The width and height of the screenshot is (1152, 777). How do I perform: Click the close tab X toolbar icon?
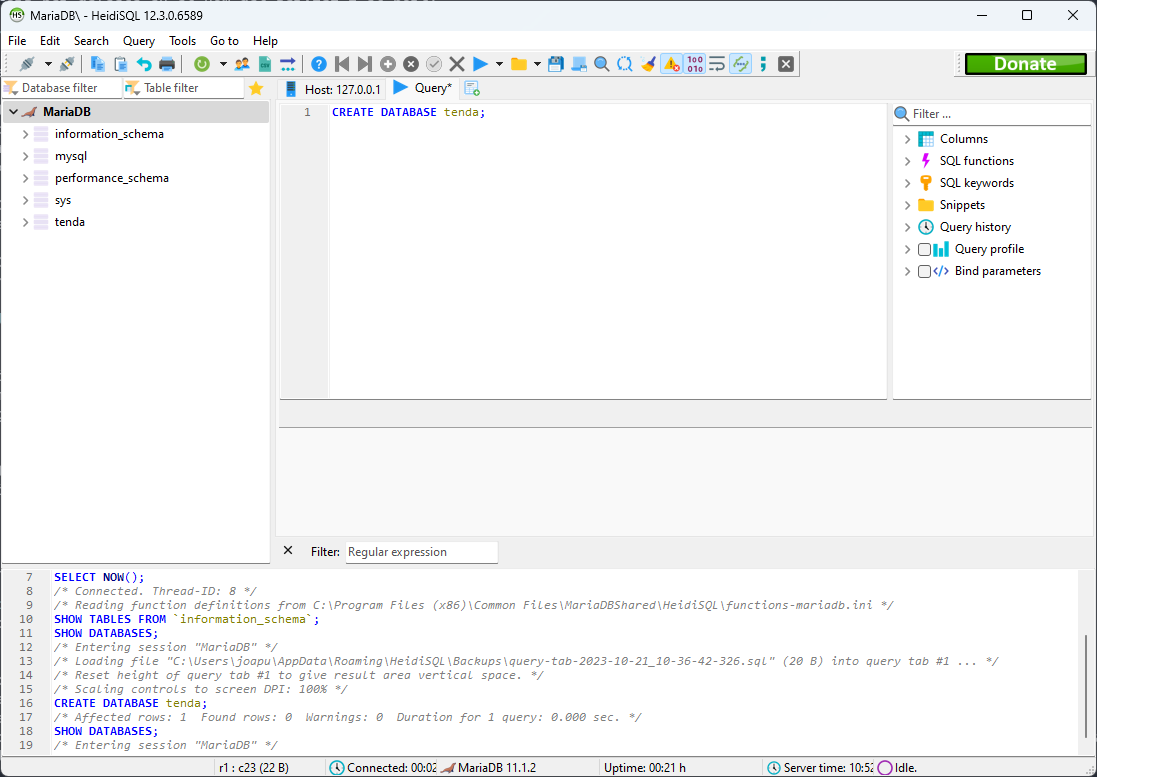coord(786,64)
